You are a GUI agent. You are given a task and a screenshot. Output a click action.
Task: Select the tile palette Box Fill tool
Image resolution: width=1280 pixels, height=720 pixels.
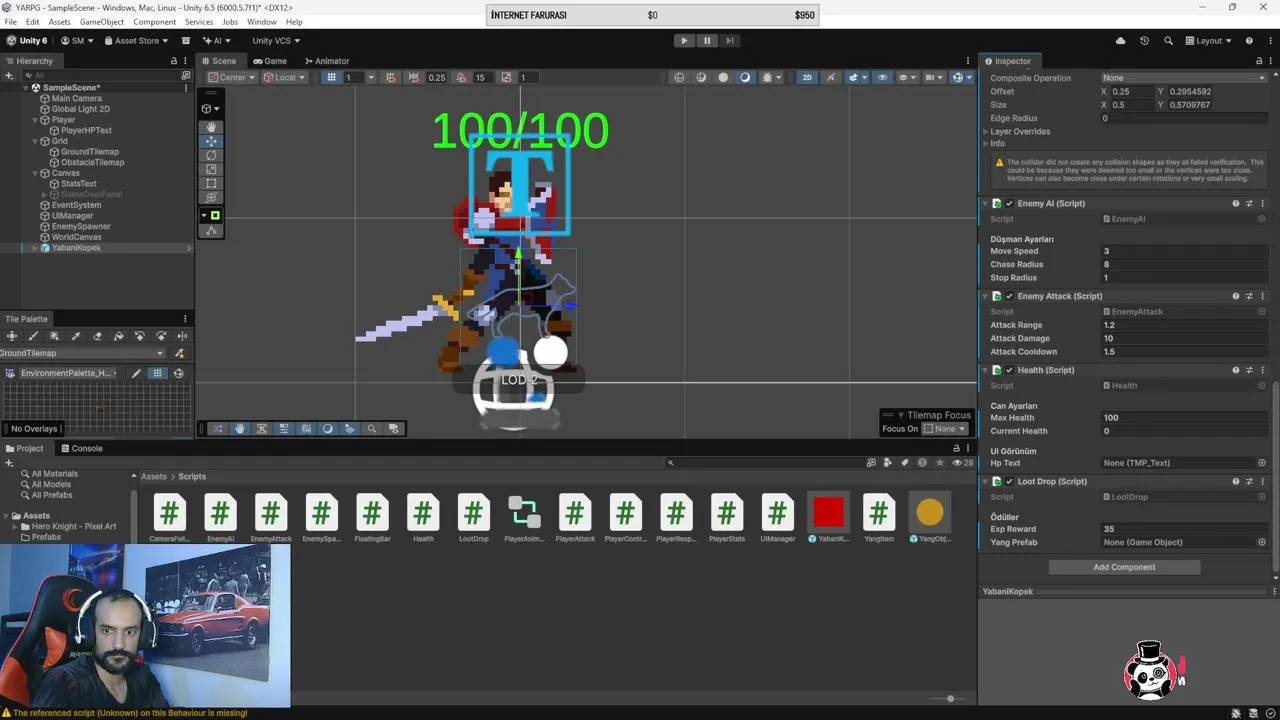tap(54, 336)
